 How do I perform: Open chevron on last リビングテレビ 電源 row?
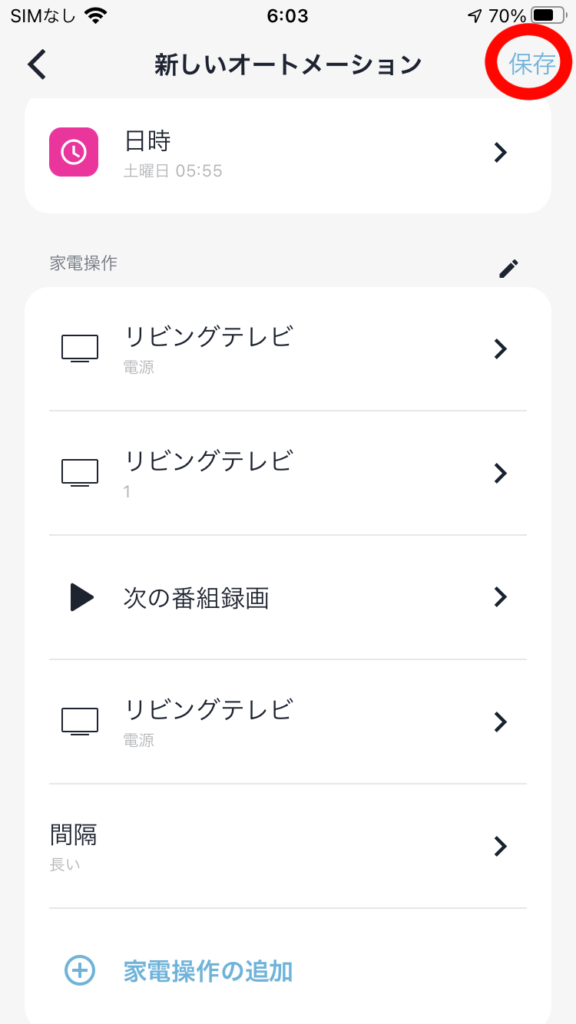coord(500,722)
